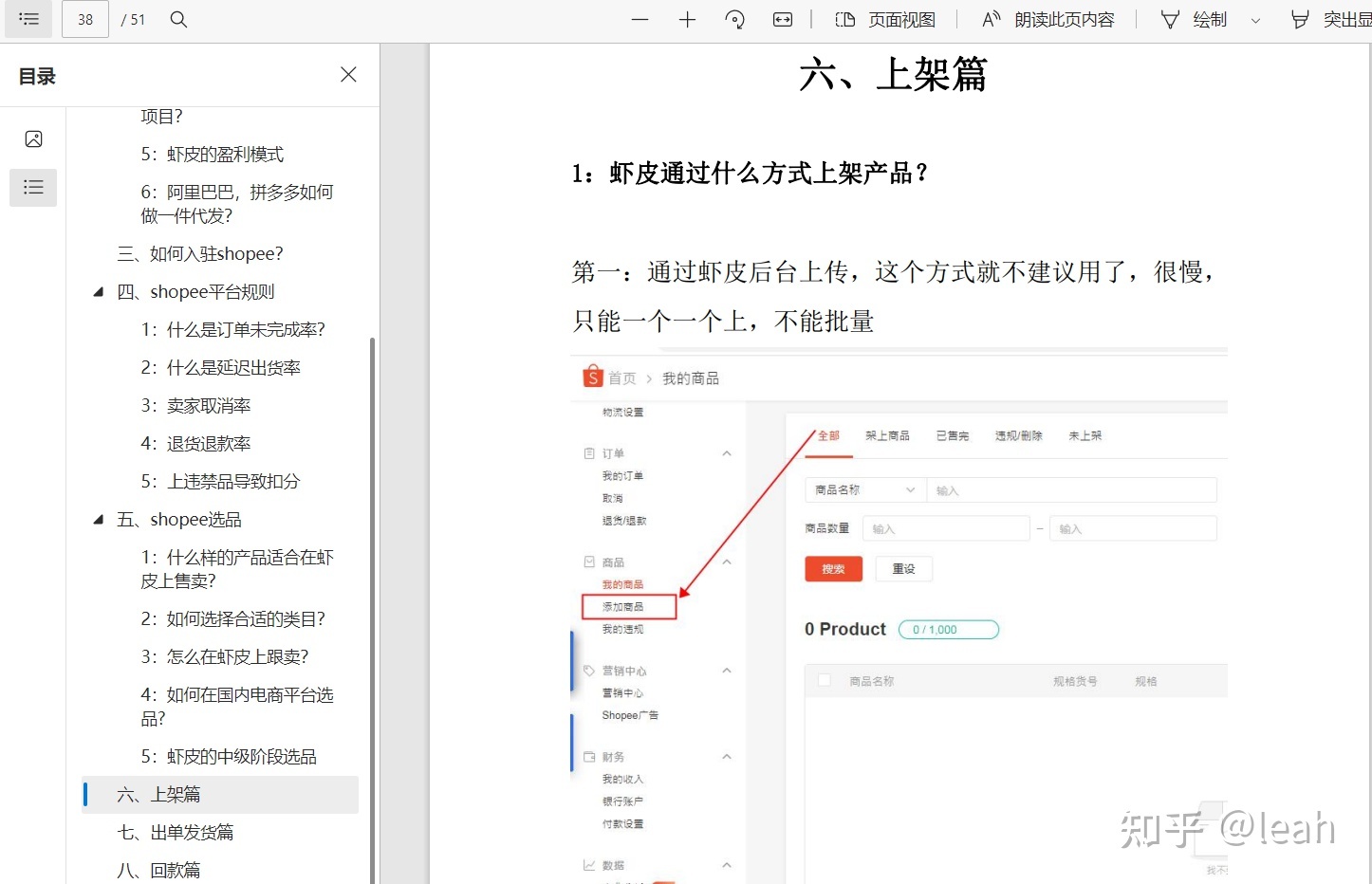The image size is (1372, 884).
Task: Collapse the 五、shopee选品 section
Action: 98,520
